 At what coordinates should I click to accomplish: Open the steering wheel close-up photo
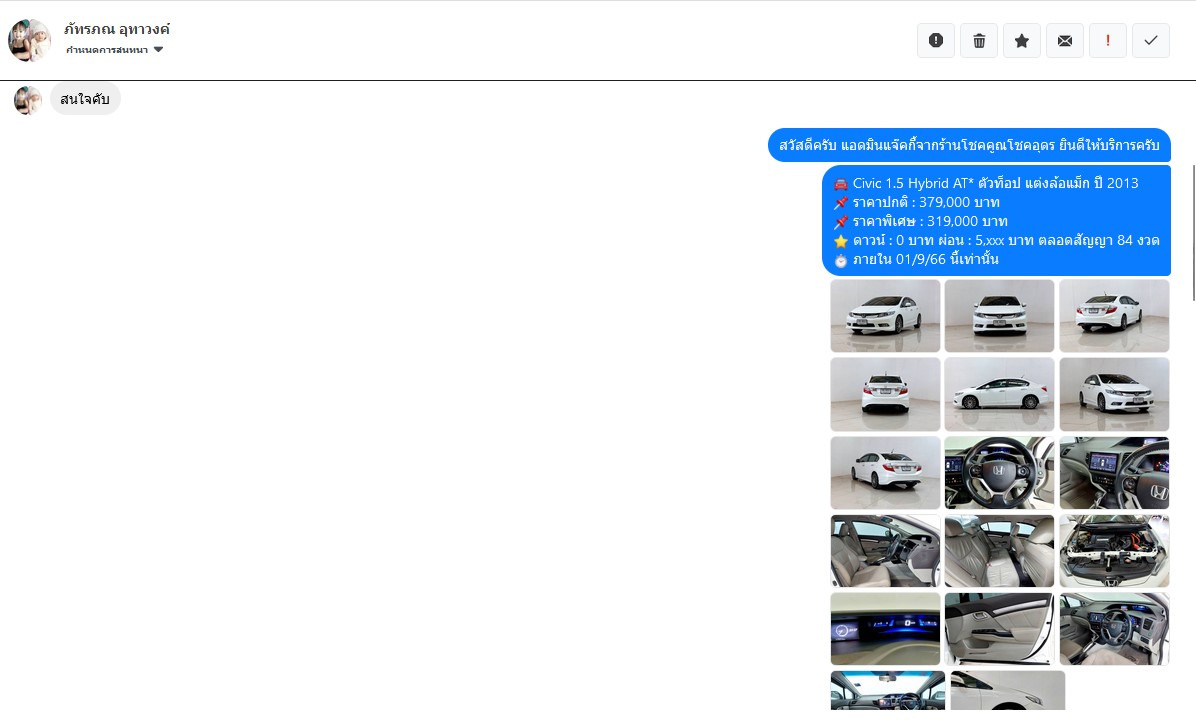point(999,473)
